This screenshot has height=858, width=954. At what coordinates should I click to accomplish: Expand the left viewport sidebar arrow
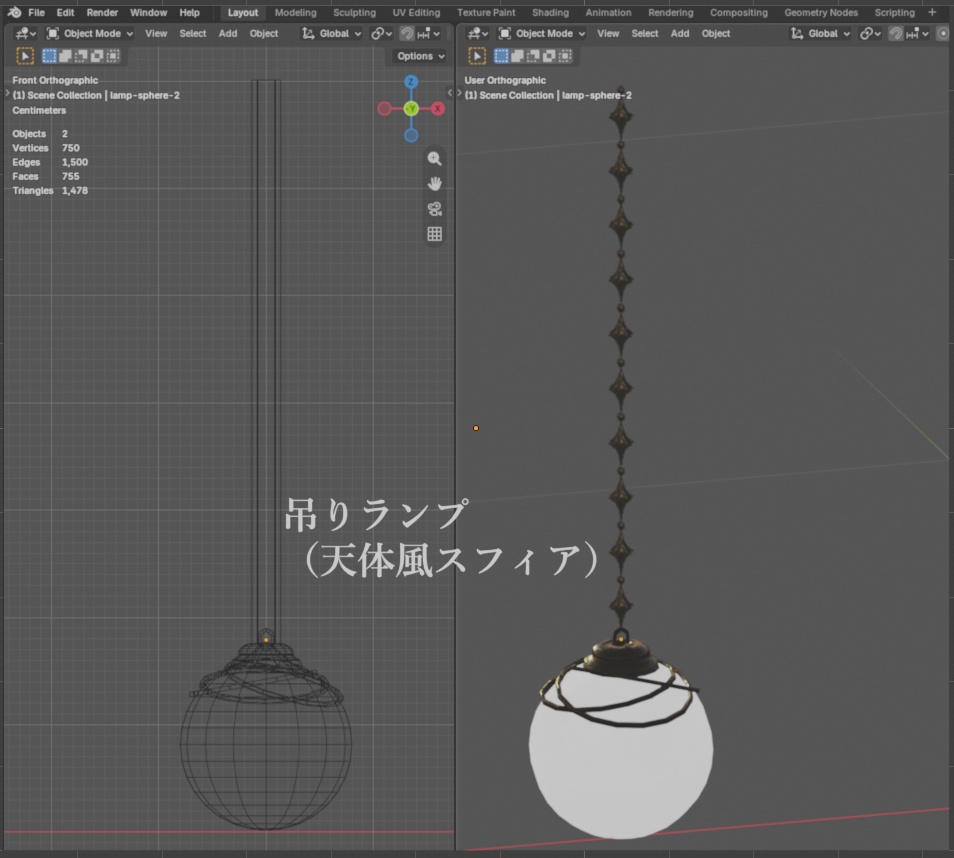click(x=450, y=93)
